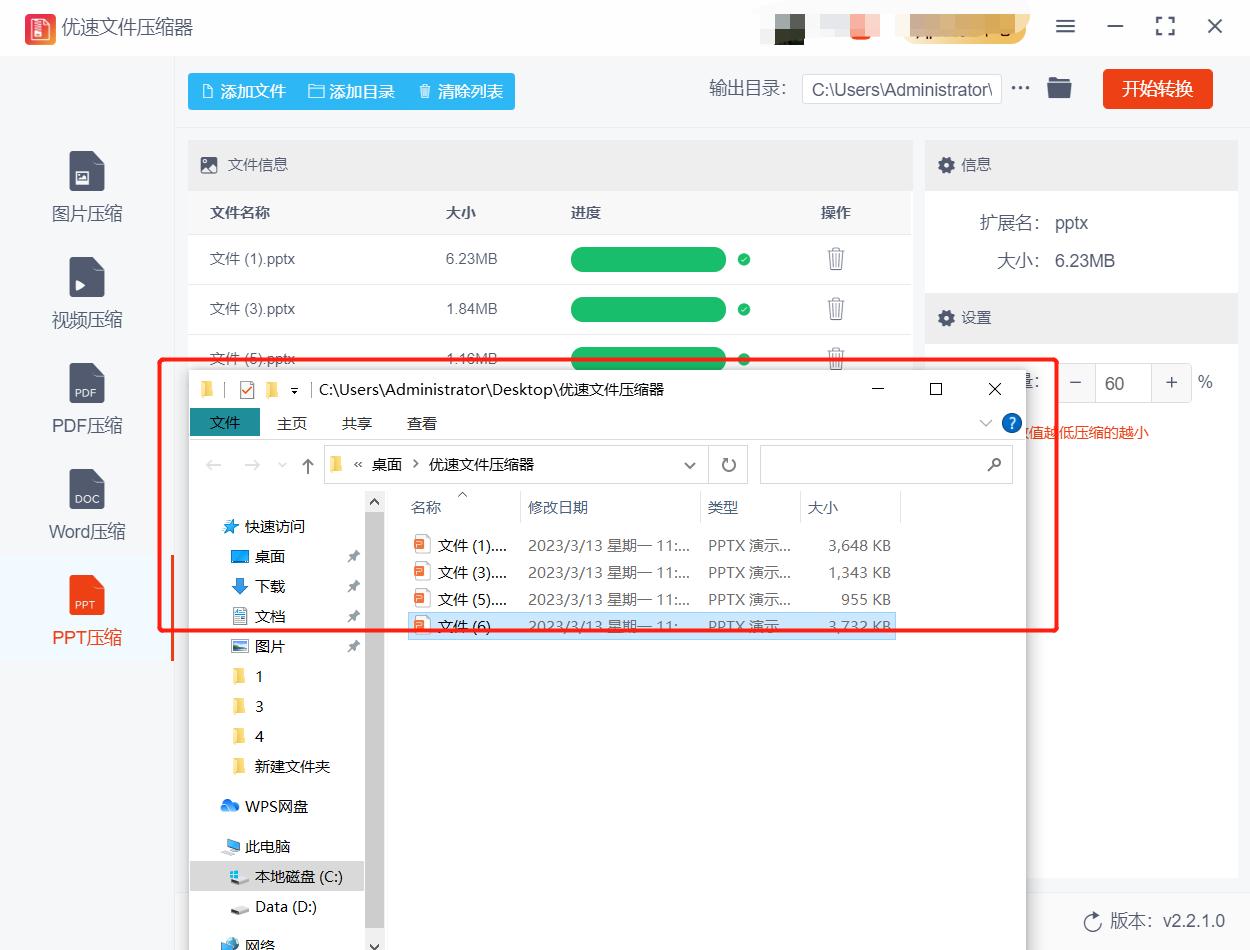Open the address bar dropdown arrow
The width and height of the screenshot is (1250, 950).
point(689,464)
